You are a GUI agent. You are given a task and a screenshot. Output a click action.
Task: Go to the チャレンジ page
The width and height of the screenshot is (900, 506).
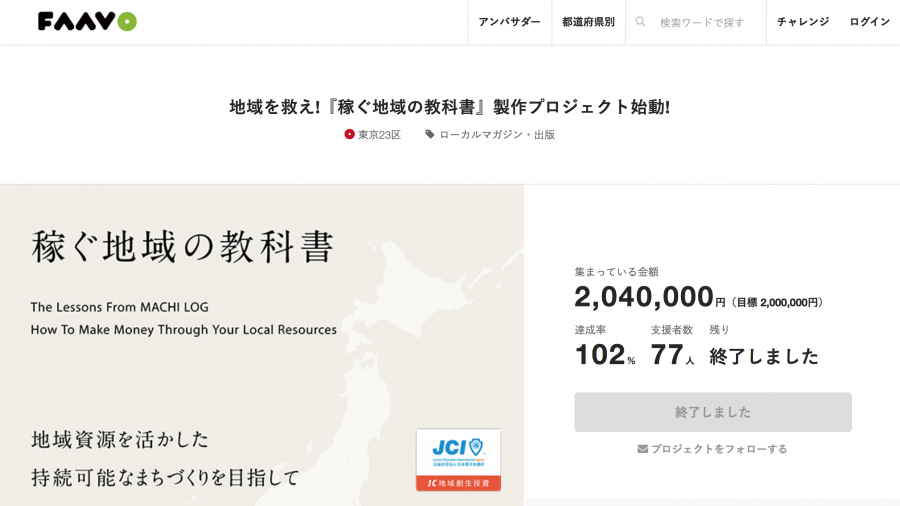(803, 22)
